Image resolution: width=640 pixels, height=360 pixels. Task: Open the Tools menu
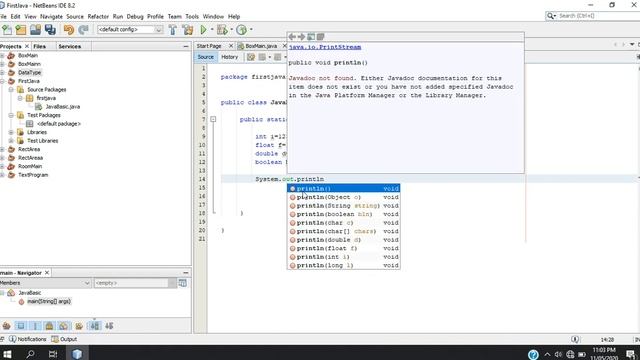click(x=192, y=16)
